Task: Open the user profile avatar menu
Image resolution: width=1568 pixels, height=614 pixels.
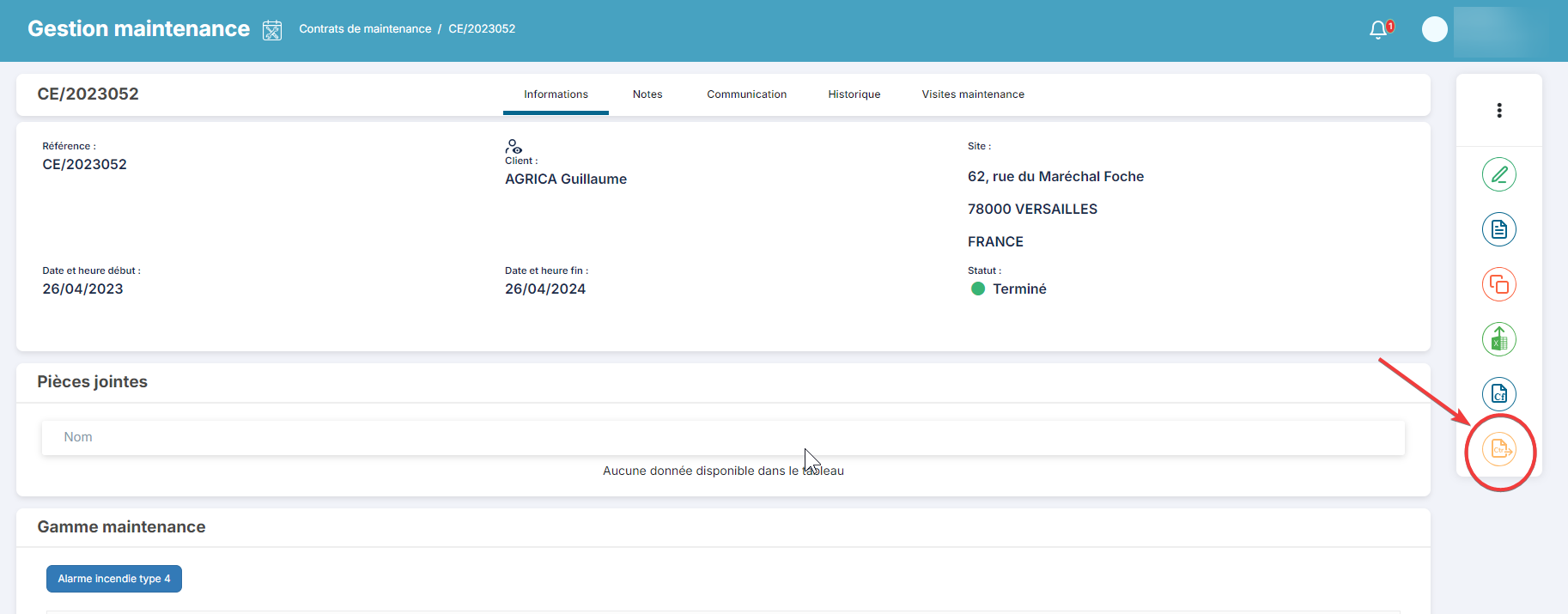Action: (x=1434, y=29)
